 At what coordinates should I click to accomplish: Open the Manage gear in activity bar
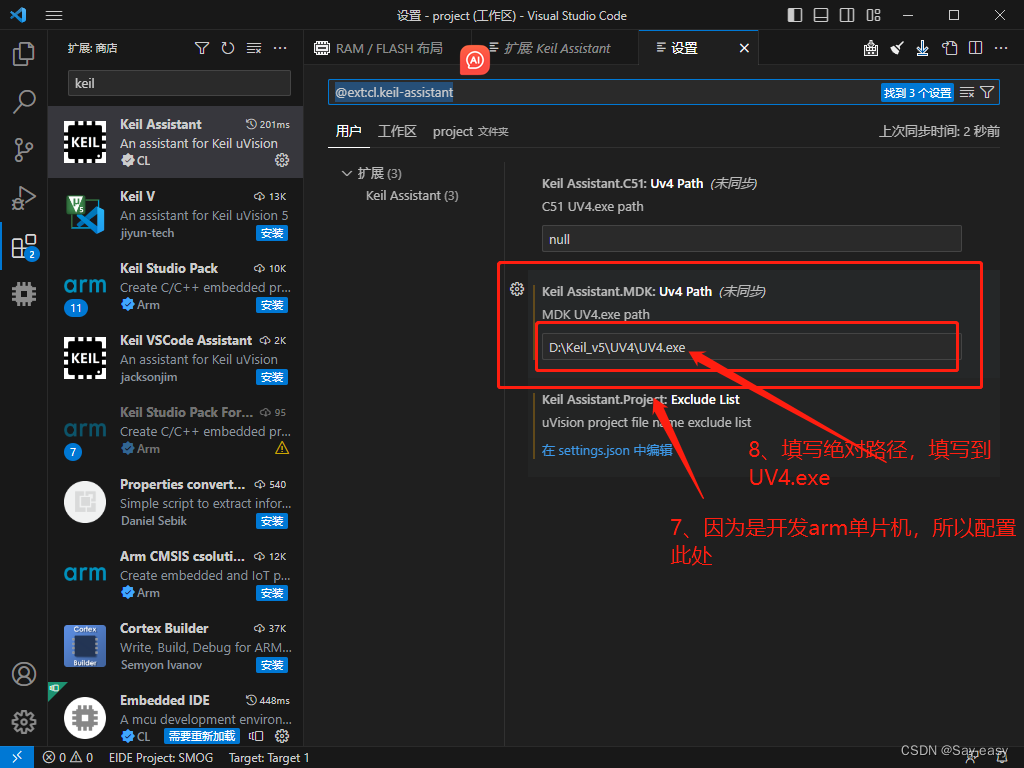click(x=24, y=722)
